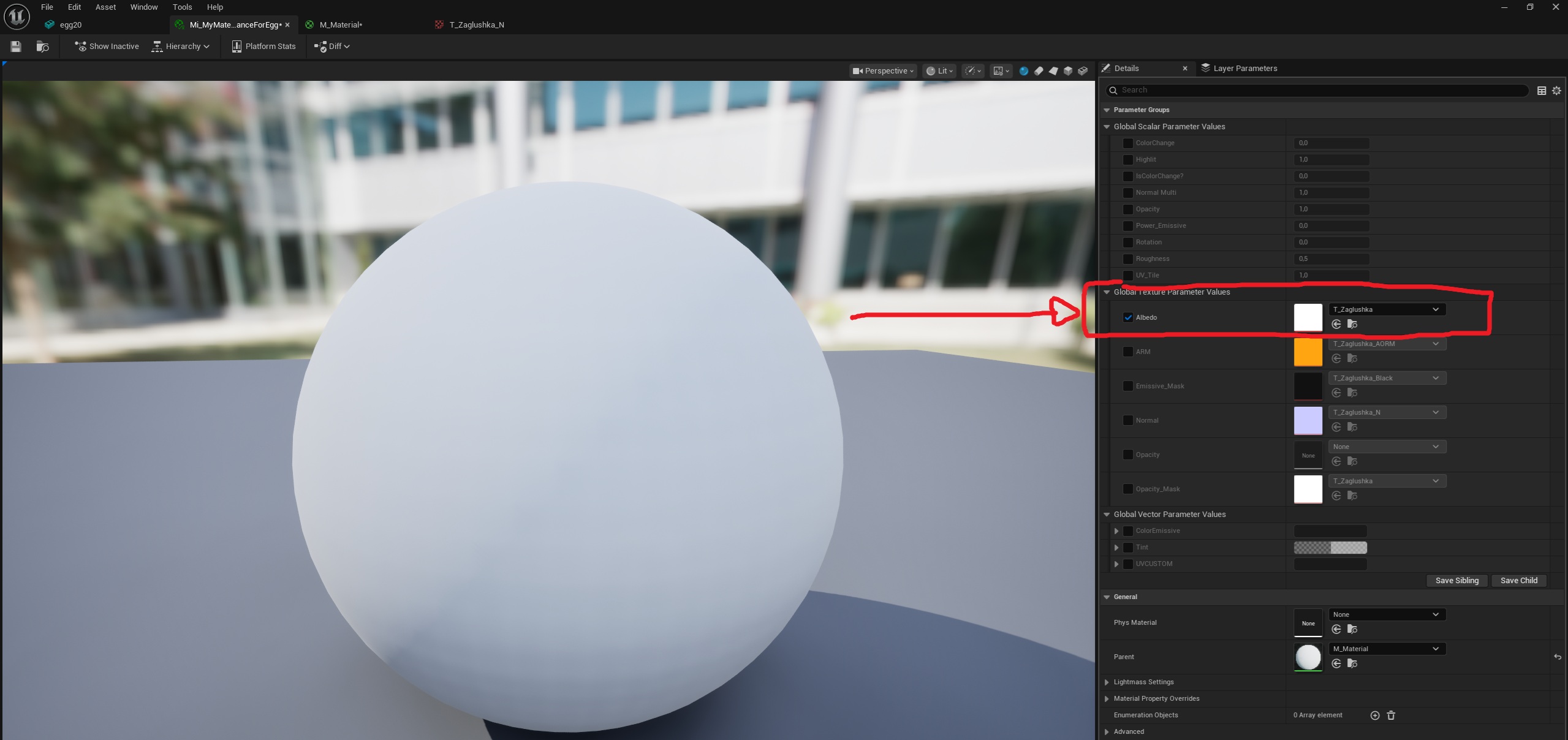Click the Save asset icon
Screen dimensions: 1568x740
[16, 47]
